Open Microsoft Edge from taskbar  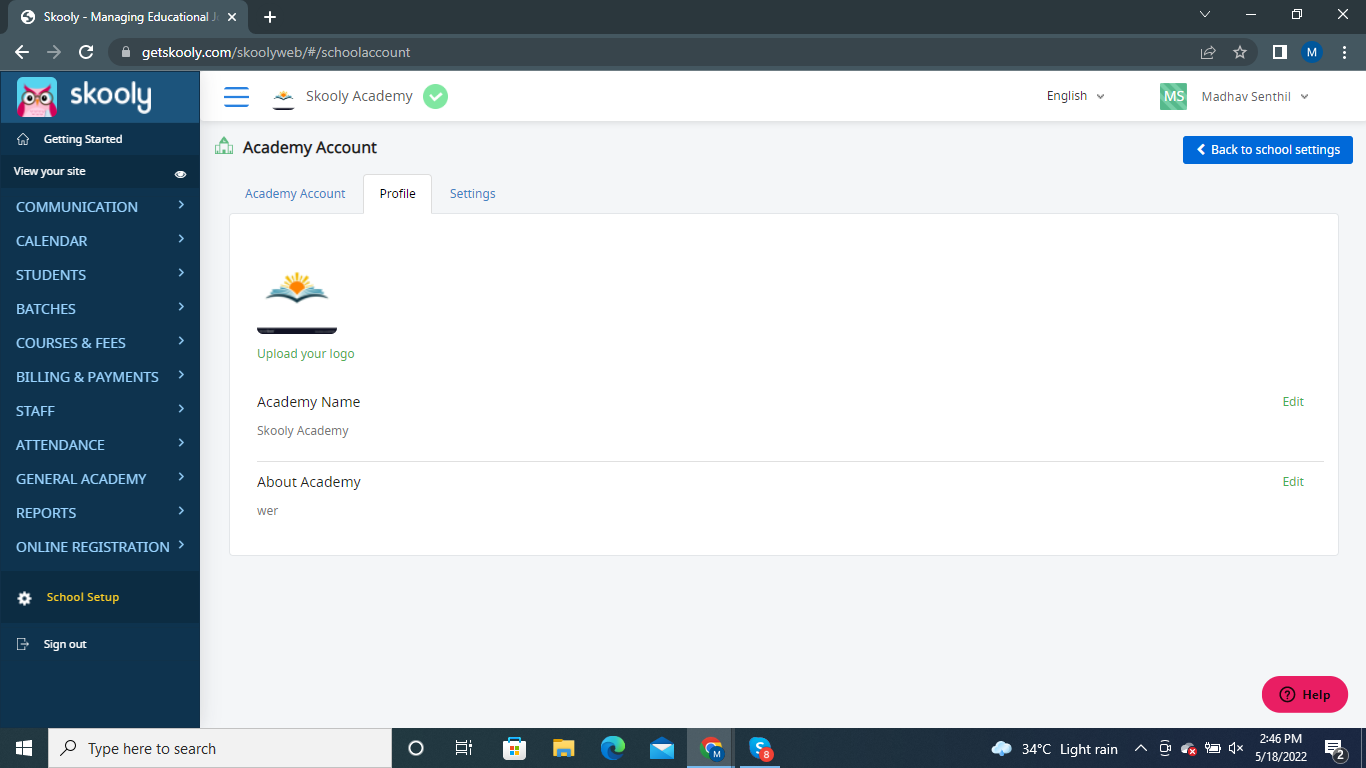613,748
